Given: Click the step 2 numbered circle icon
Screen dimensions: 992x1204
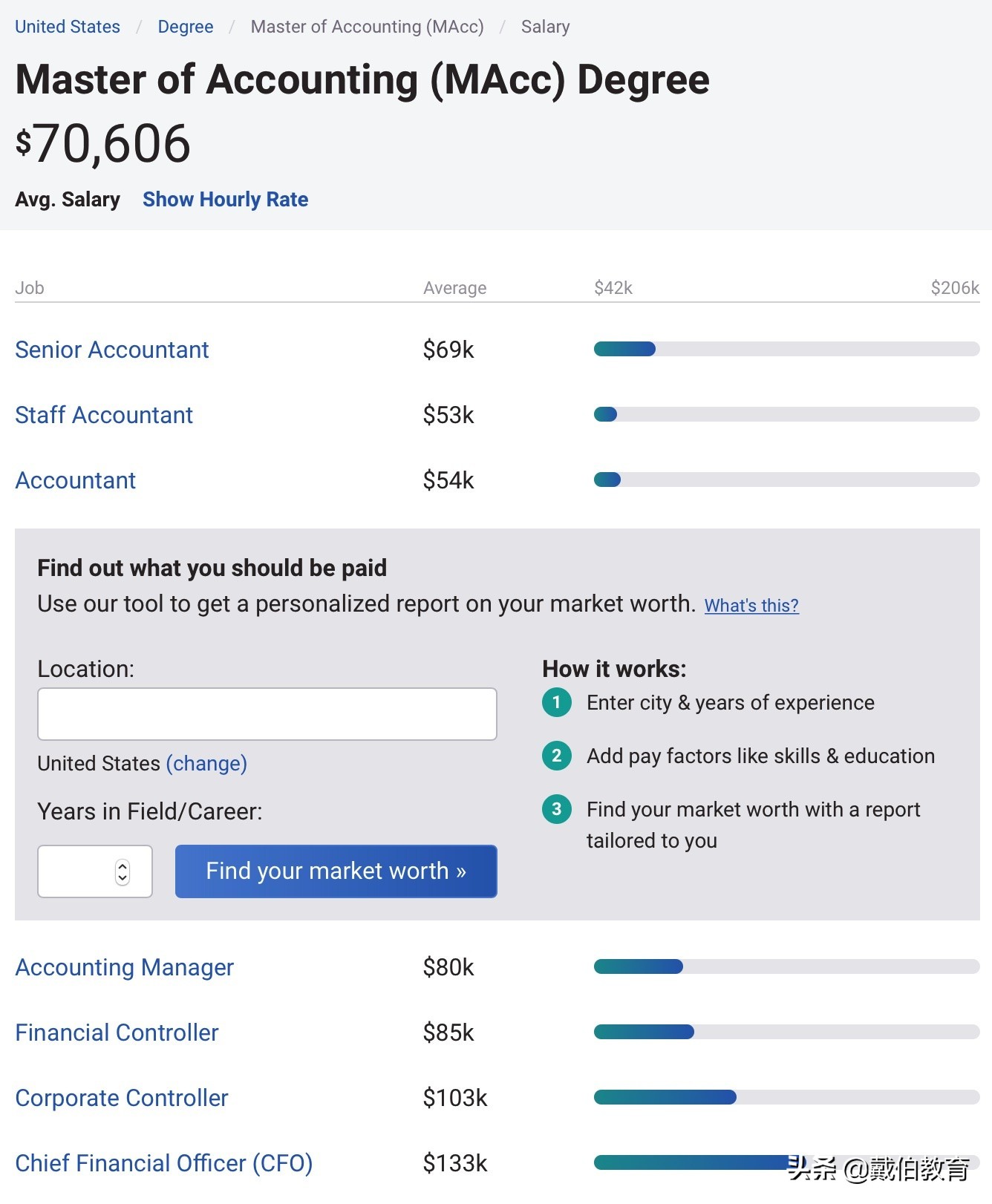Looking at the screenshot, I should (557, 756).
